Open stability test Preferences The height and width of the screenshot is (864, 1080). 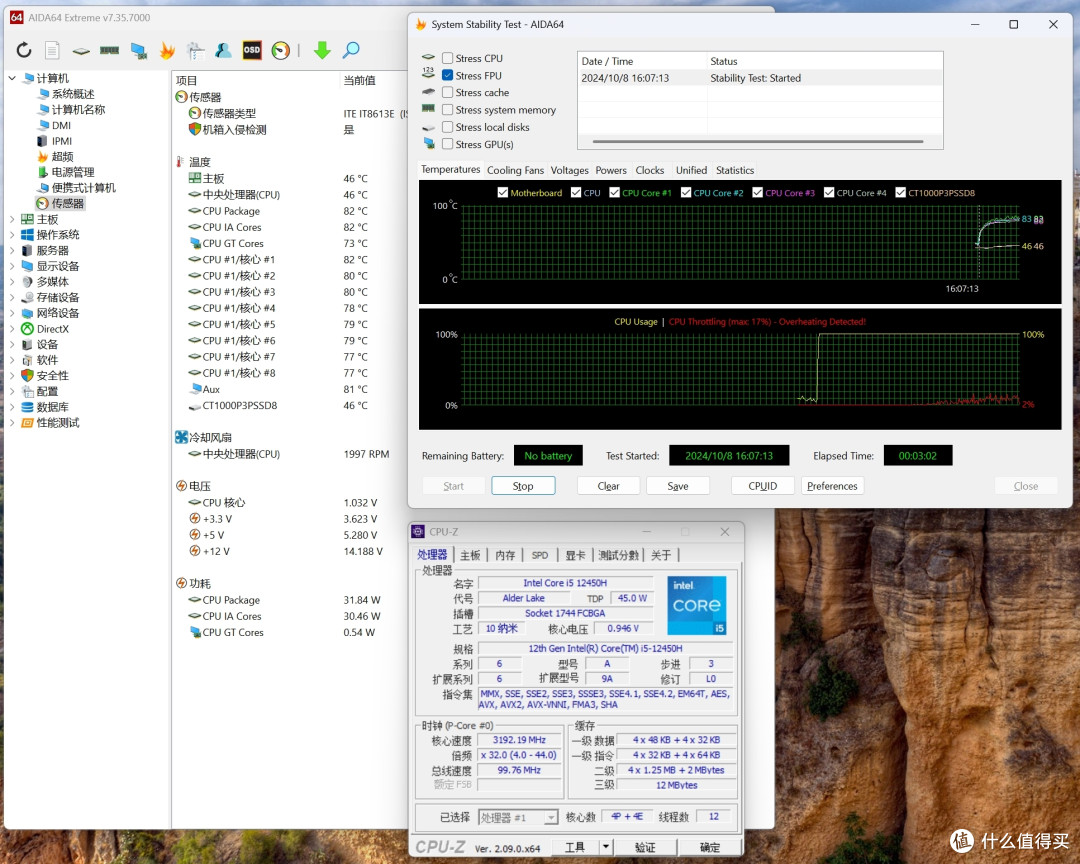[x=832, y=486]
